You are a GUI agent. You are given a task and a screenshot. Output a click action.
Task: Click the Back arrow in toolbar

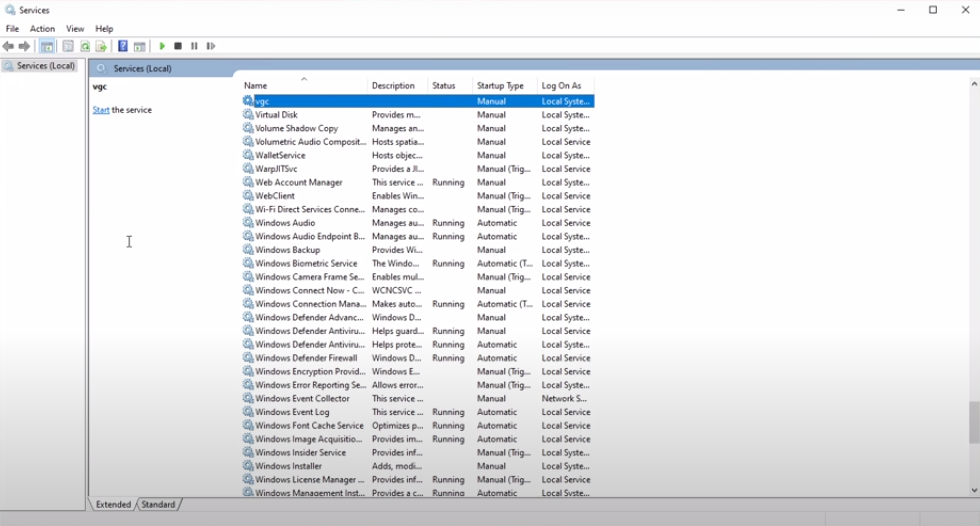point(8,46)
